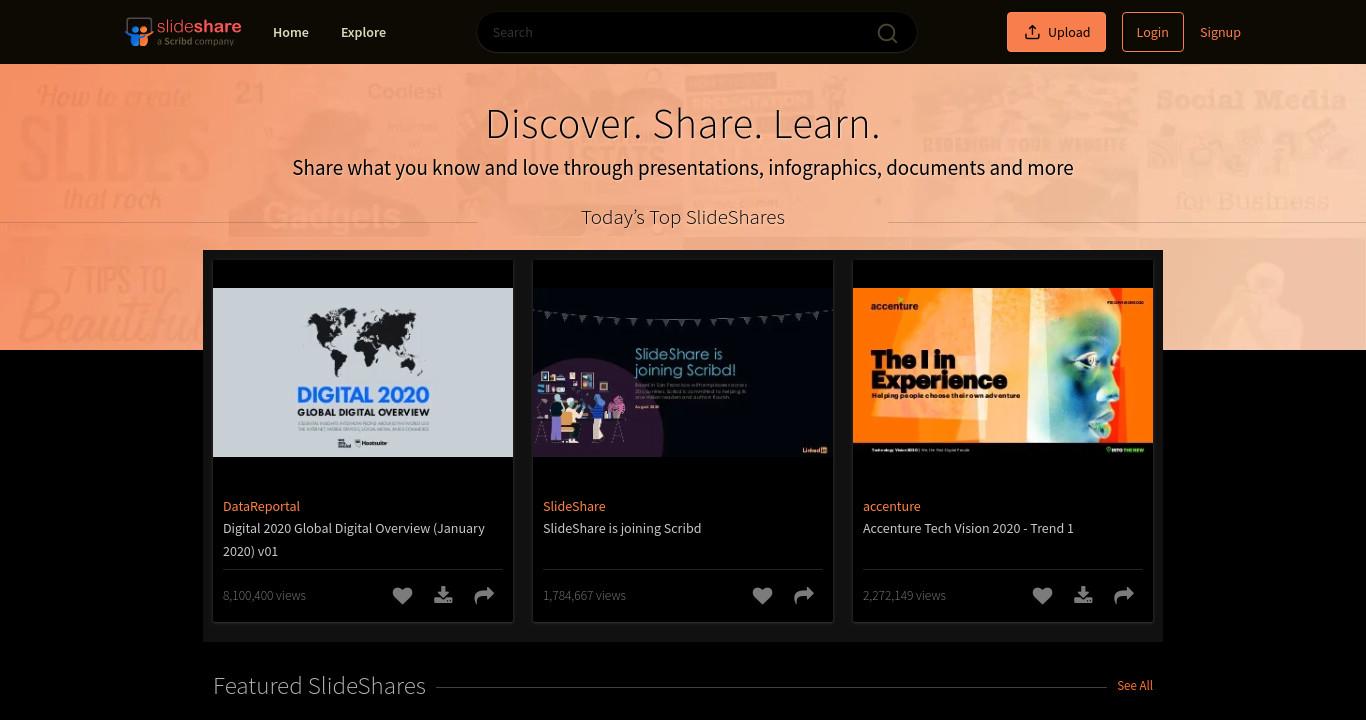The height and width of the screenshot is (720, 1366).
Task: Download the Digital 2020 Global Digital Overview slideshow
Action: tap(443, 595)
